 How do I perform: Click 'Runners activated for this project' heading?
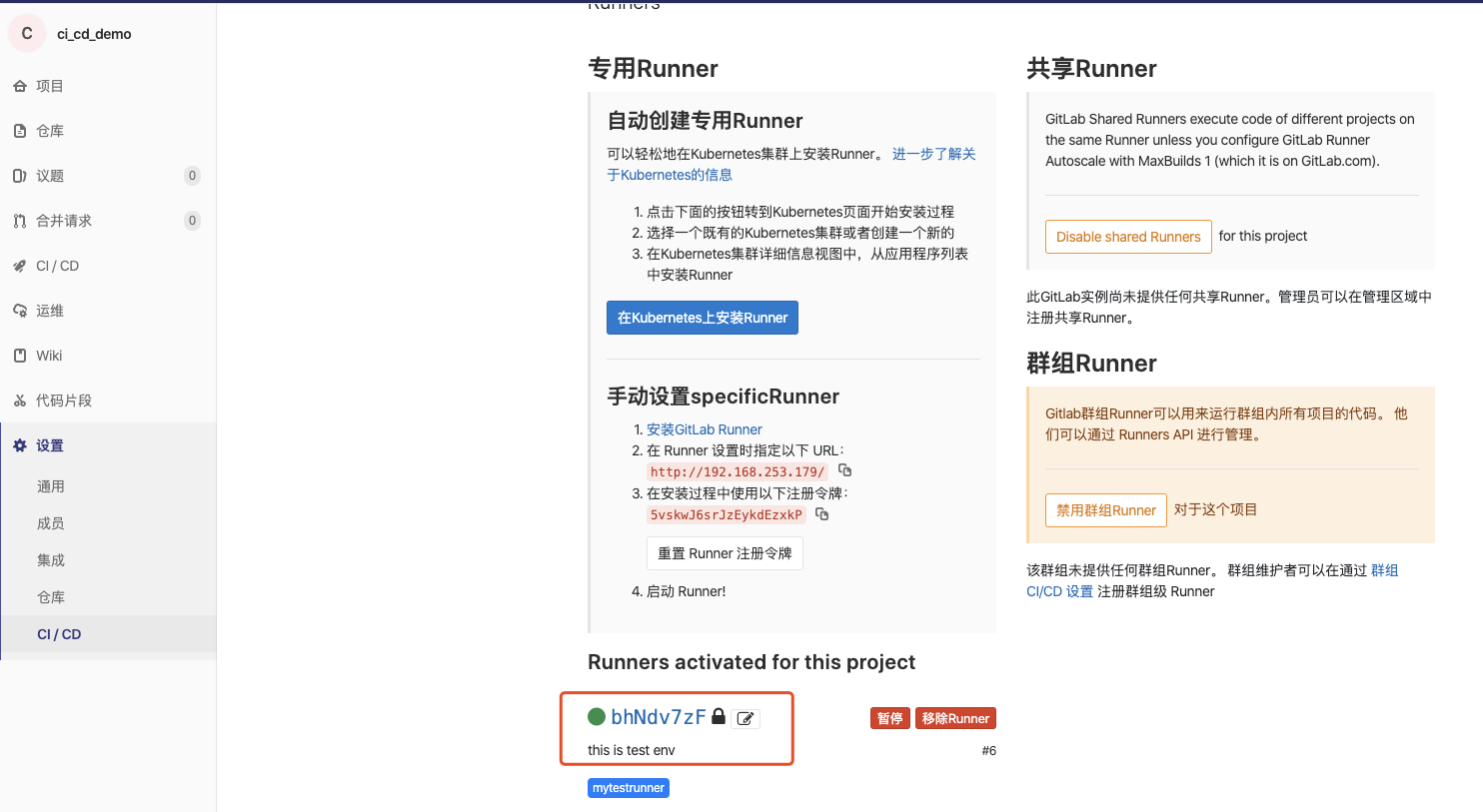pyautogui.click(x=751, y=662)
